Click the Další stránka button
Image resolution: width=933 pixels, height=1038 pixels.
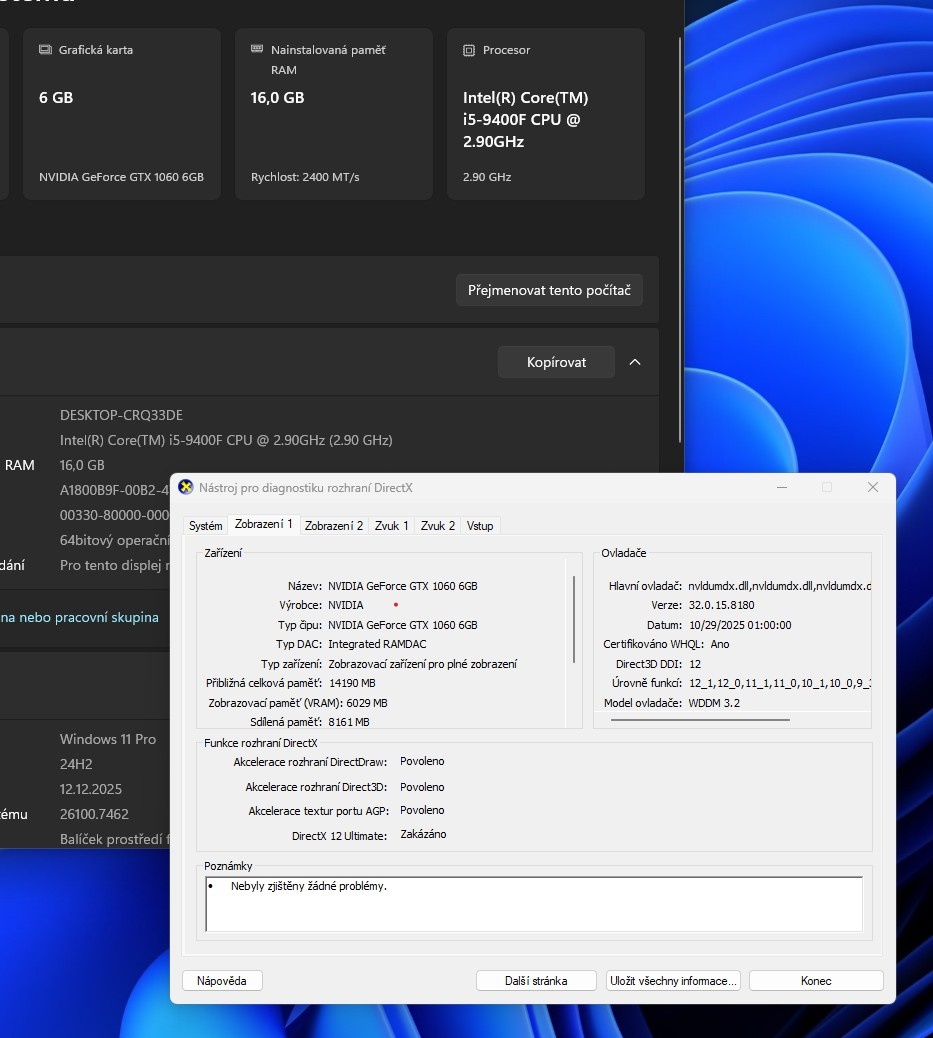coord(536,980)
